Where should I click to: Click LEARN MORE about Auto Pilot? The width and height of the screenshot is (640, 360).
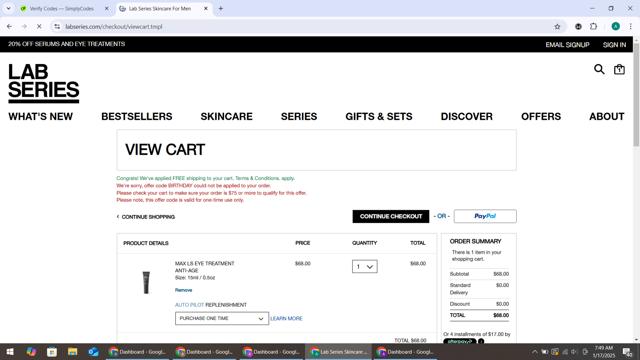(286, 318)
